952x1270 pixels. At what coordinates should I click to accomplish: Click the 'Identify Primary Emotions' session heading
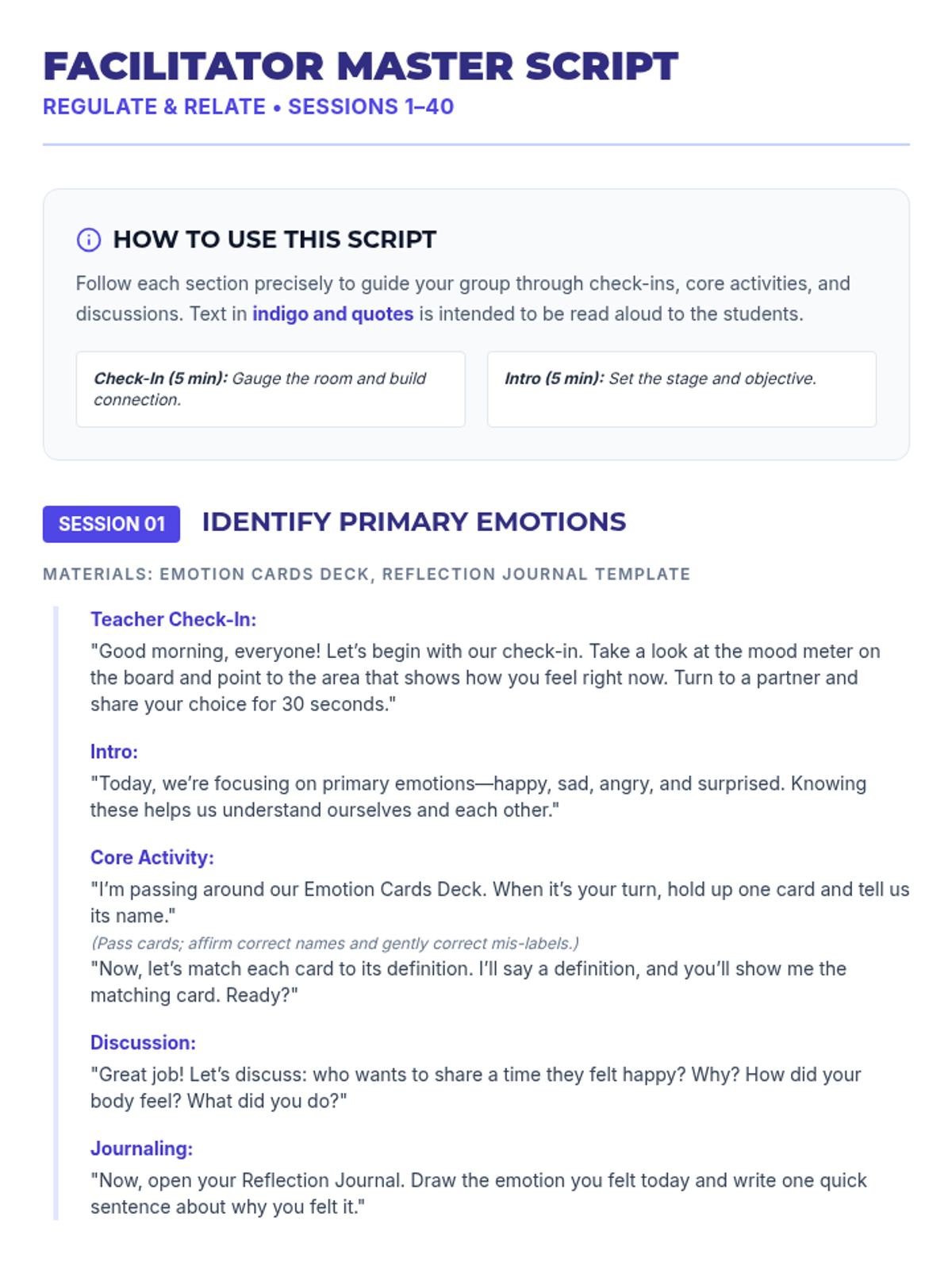(x=413, y=522)
